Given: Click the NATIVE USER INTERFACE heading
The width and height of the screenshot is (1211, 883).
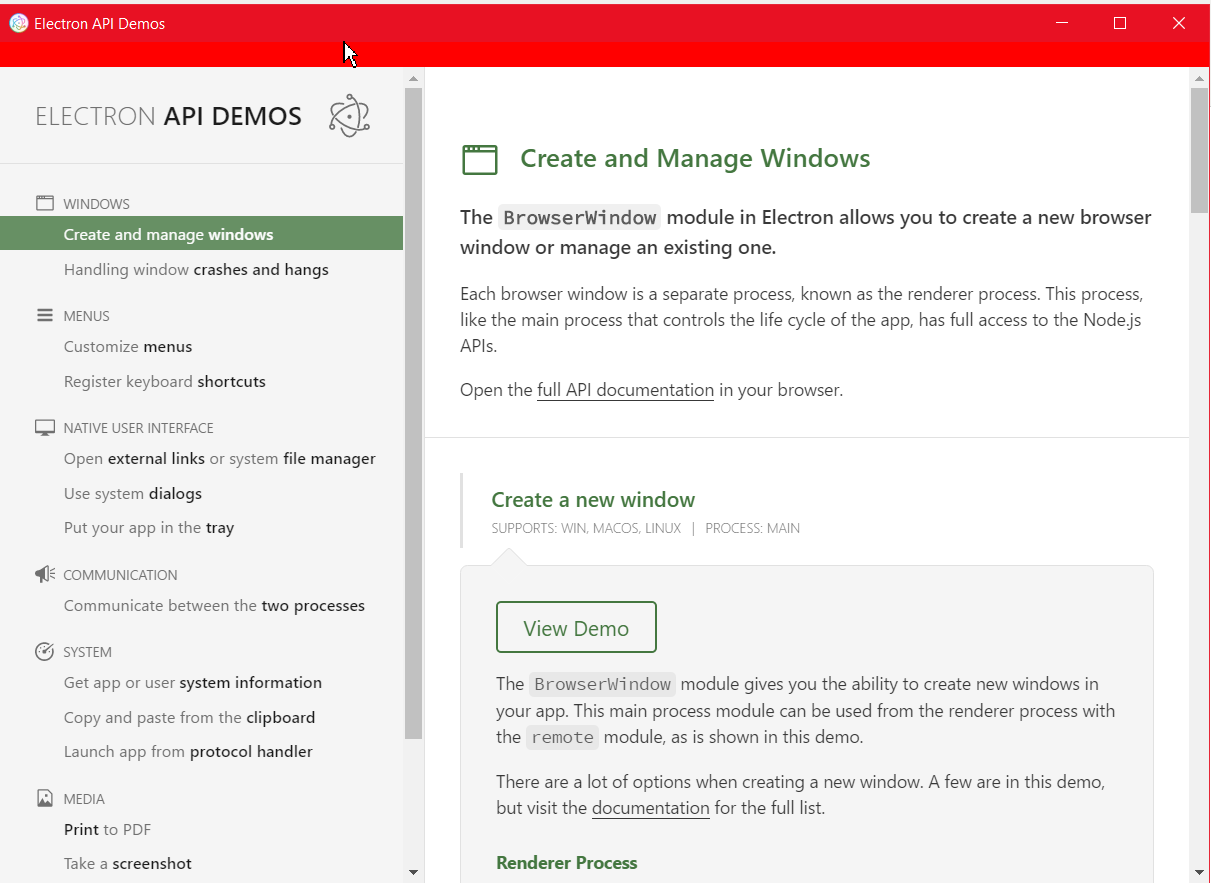Looking at the screenshot, I should (139, 428).
